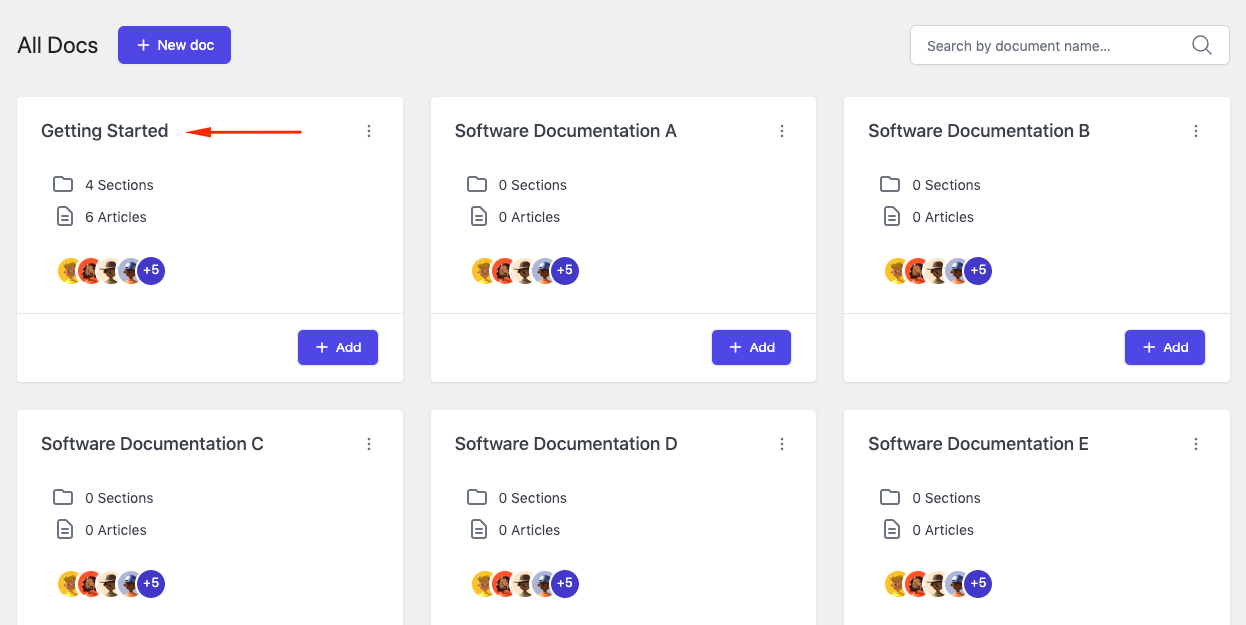Image resolution: width=1246 pixels, height=625 pixels.
Task: Click Add on the Getting Started card
Action: 338,347
